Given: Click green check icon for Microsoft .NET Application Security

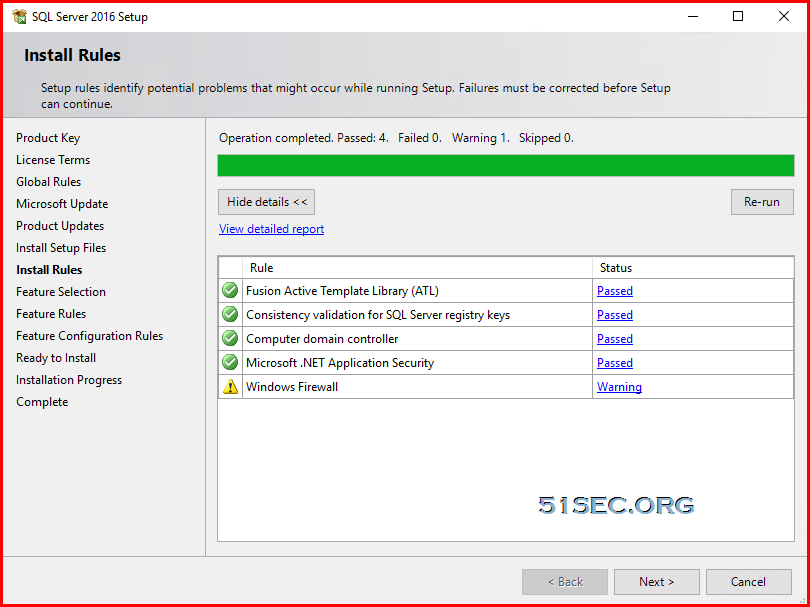Looking at the screenshot, I should point(230,362).
